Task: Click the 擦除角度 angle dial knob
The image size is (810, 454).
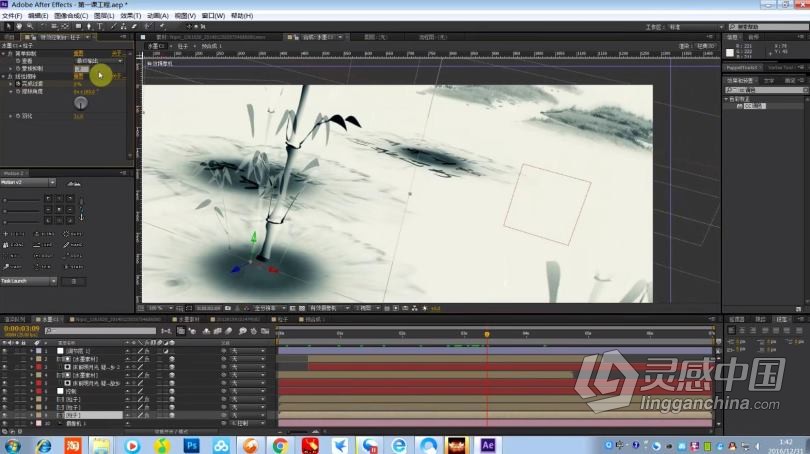Action: coord(81,103)
